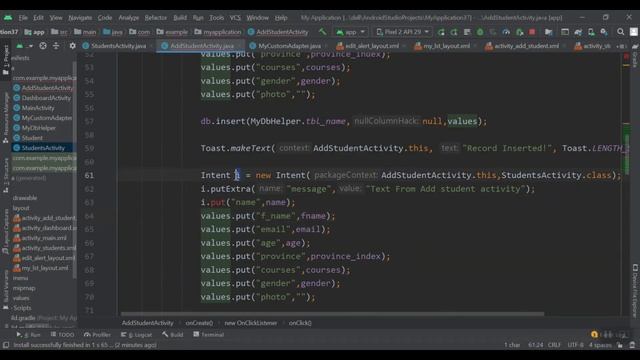Click the editor horizontal scrollbar
This screenshot has height=360, width=640.
coord(332,314)
